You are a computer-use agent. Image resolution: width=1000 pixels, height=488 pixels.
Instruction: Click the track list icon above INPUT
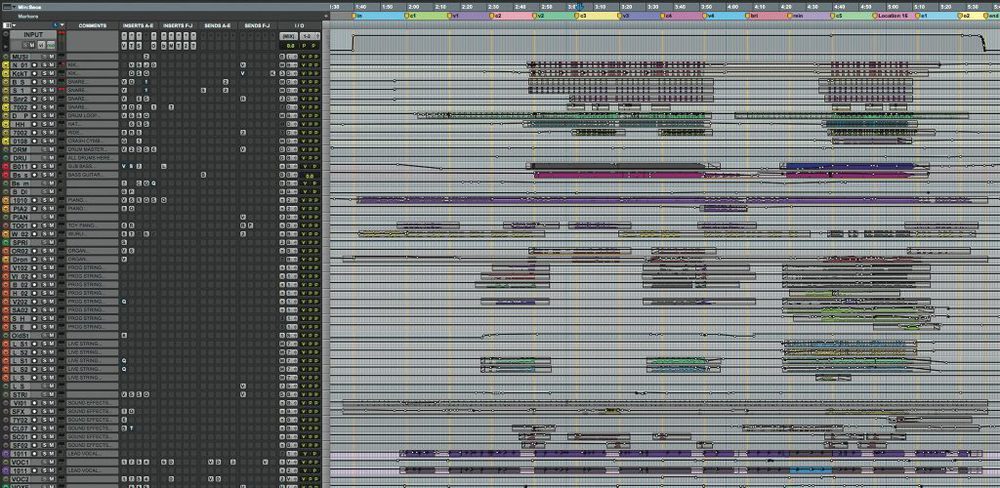pos(7,26)
